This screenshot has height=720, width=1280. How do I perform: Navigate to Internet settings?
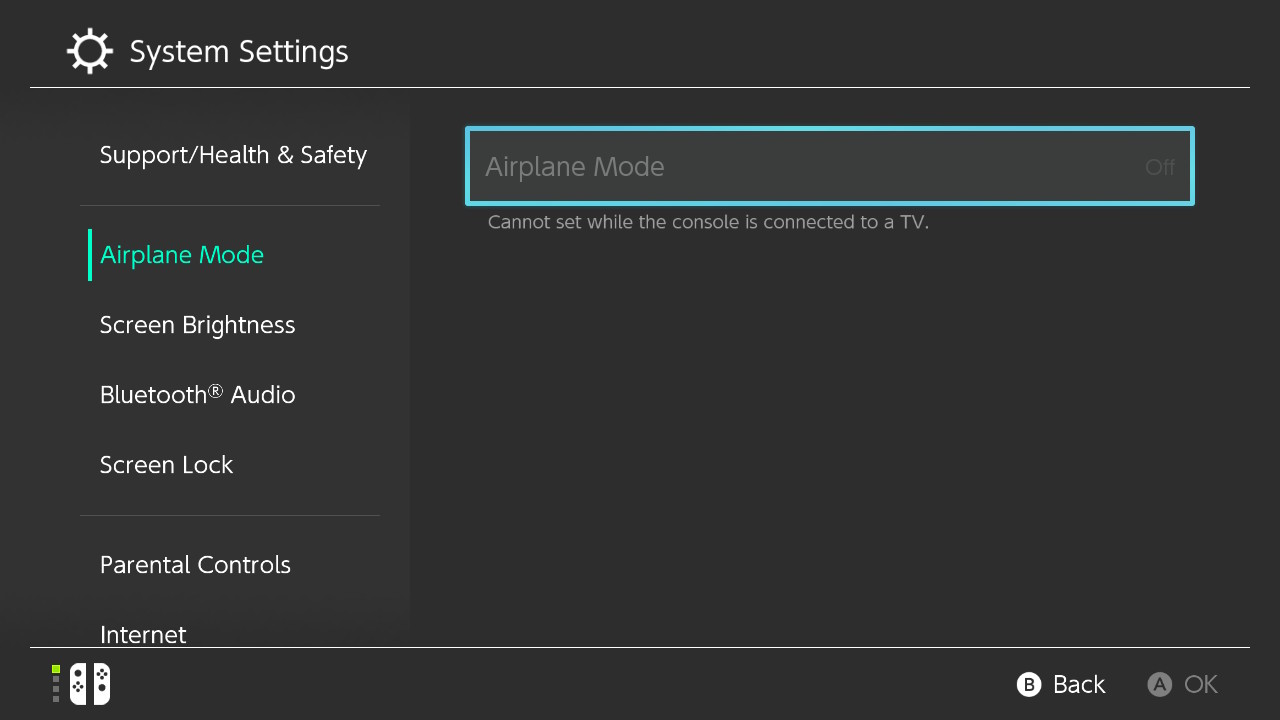click(143, 634)
